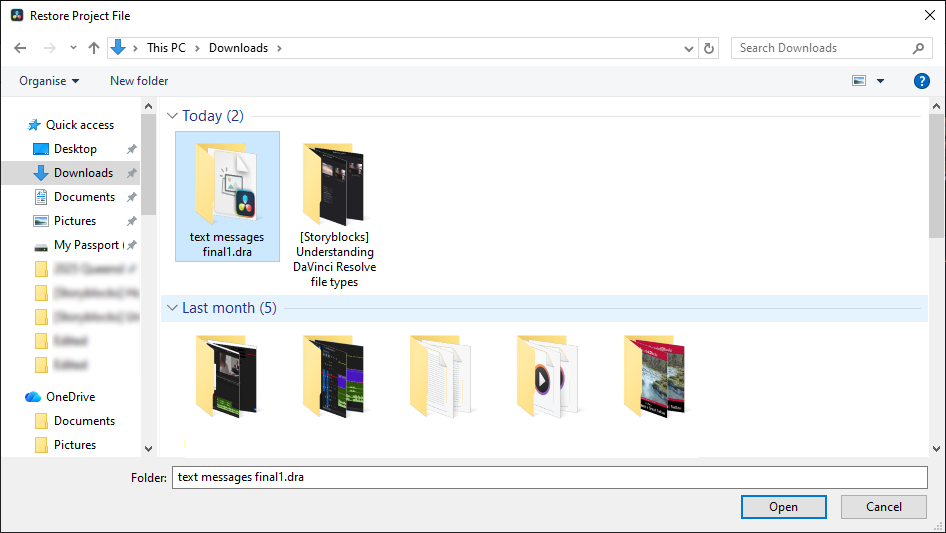Expand the chevron after This PC in path

(197, 48)
